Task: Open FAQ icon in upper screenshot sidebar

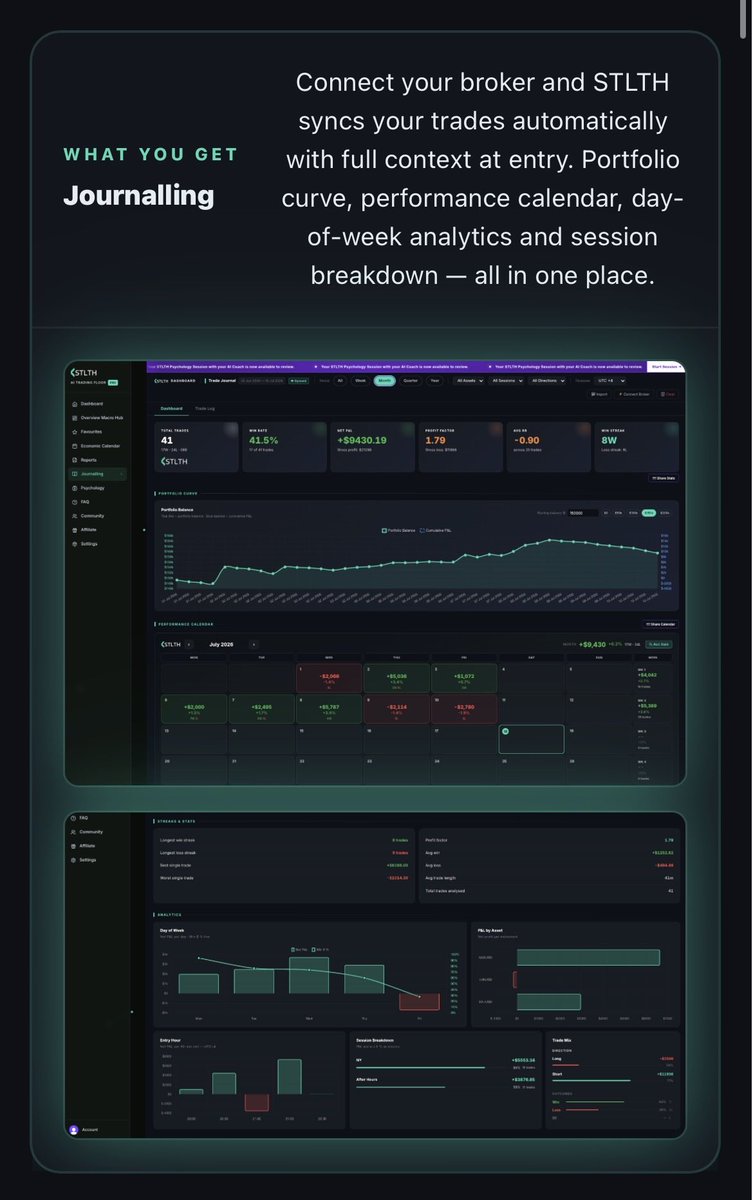Action: tap(75, 502)
